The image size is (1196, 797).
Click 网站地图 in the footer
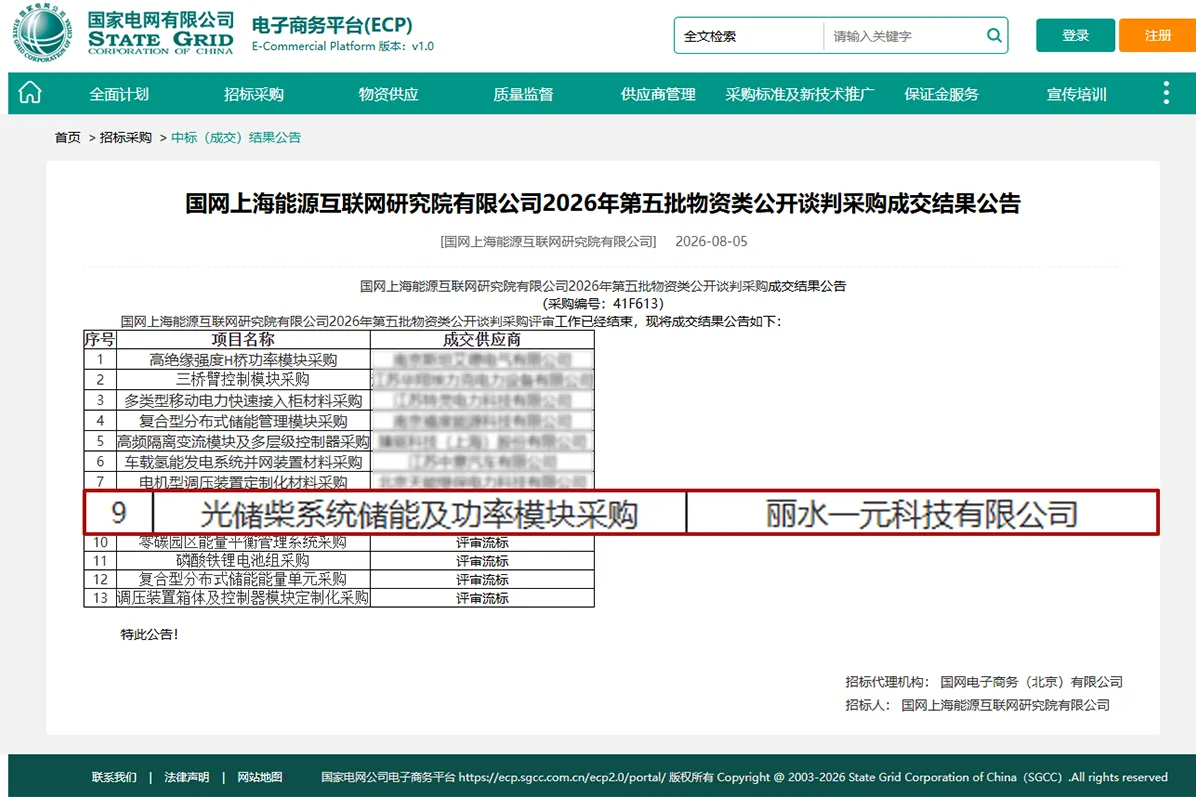pos(259,776)
